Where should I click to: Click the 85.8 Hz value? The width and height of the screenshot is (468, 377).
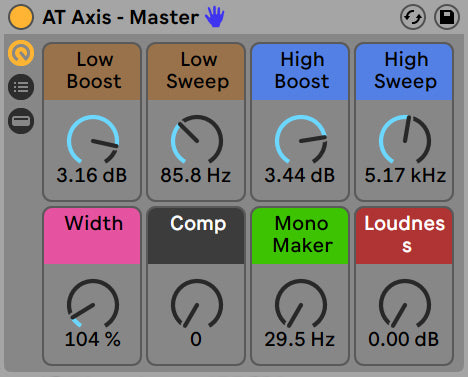pos(196,175)
